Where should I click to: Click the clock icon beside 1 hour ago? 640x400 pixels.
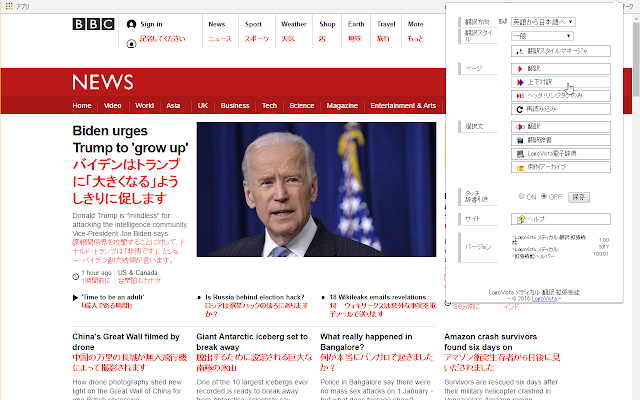tap(76, 277)
